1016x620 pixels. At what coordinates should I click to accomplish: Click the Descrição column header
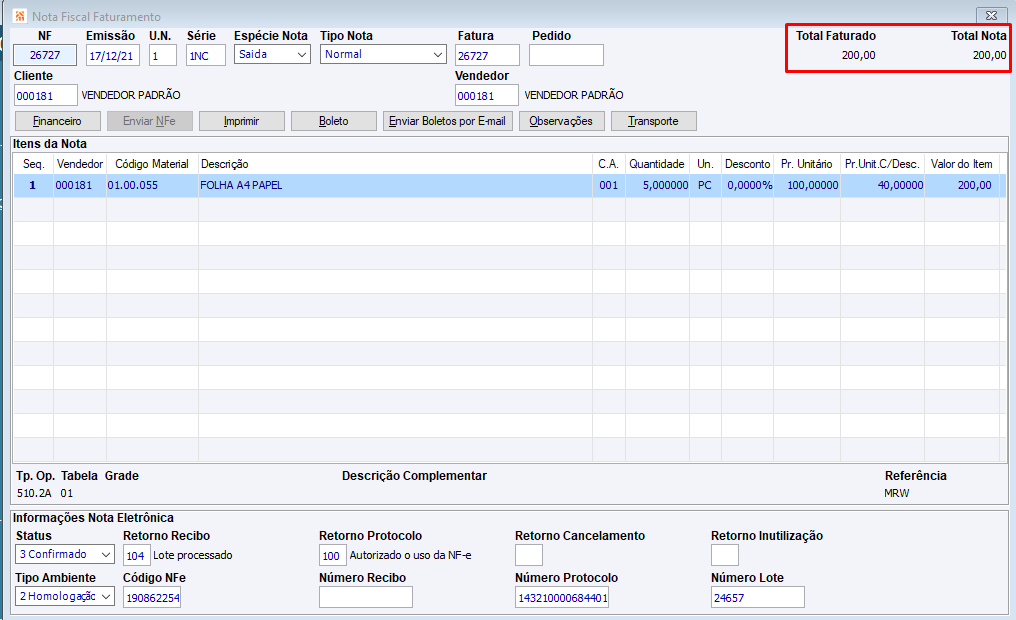395,164
